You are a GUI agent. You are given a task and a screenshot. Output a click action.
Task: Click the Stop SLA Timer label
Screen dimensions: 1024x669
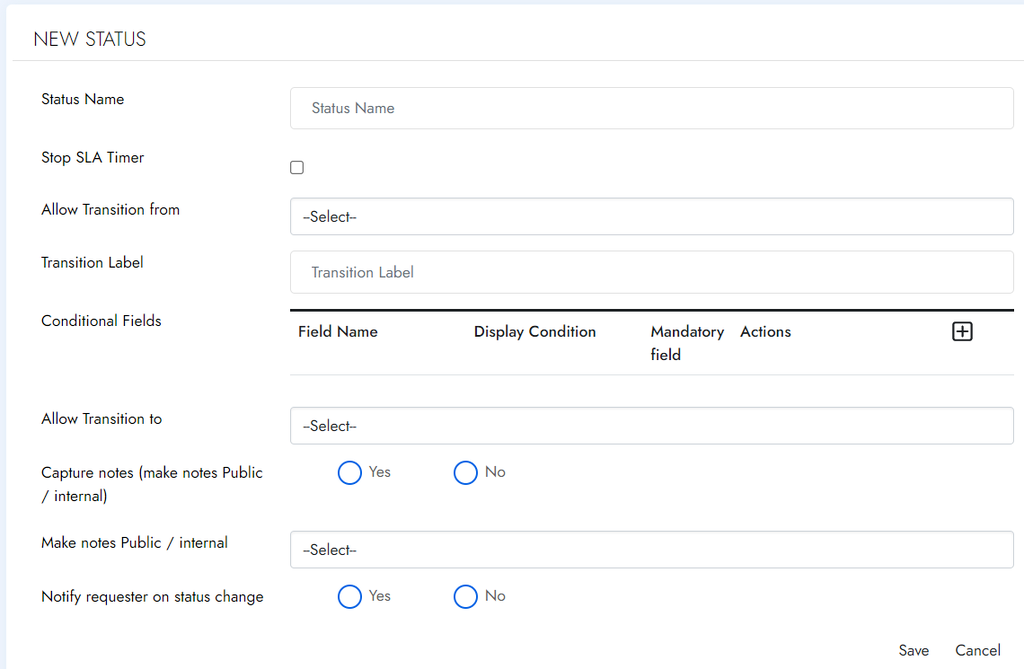coord(93,158)
